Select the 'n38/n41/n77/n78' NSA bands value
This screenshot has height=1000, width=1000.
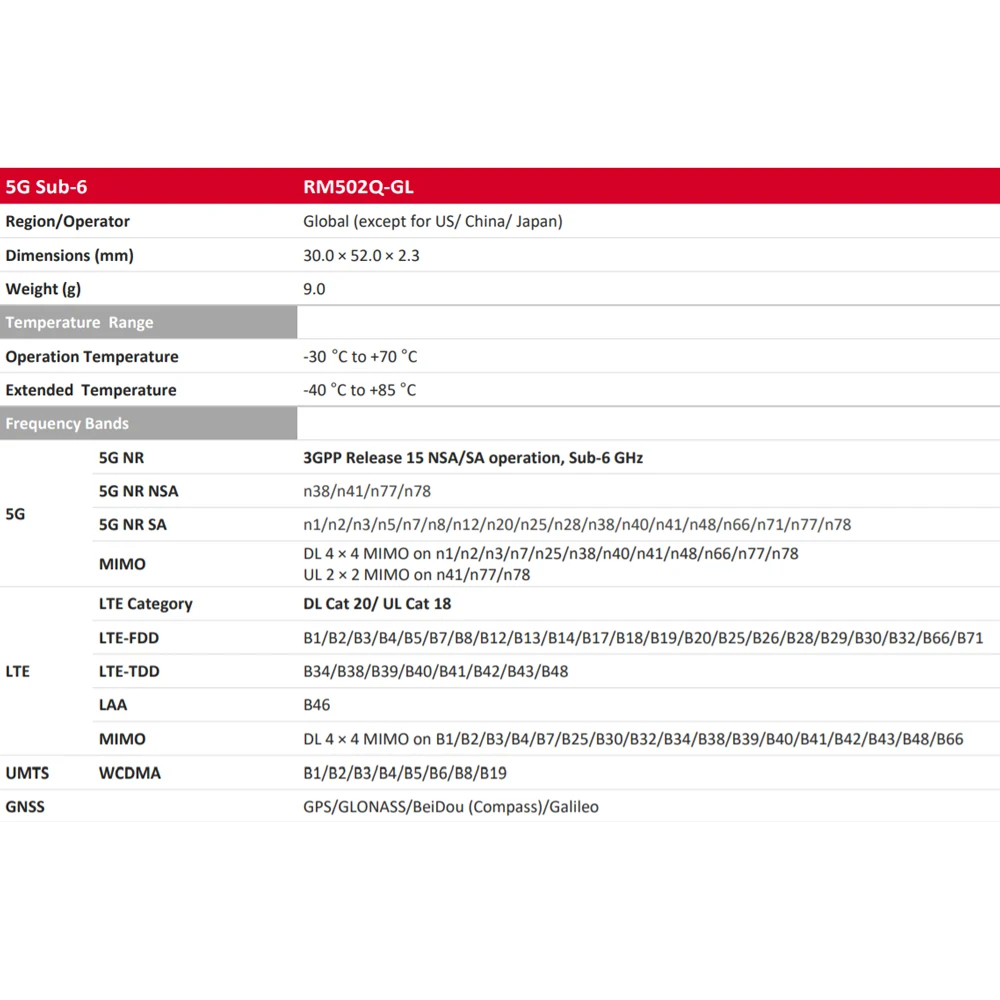(367, 491)
